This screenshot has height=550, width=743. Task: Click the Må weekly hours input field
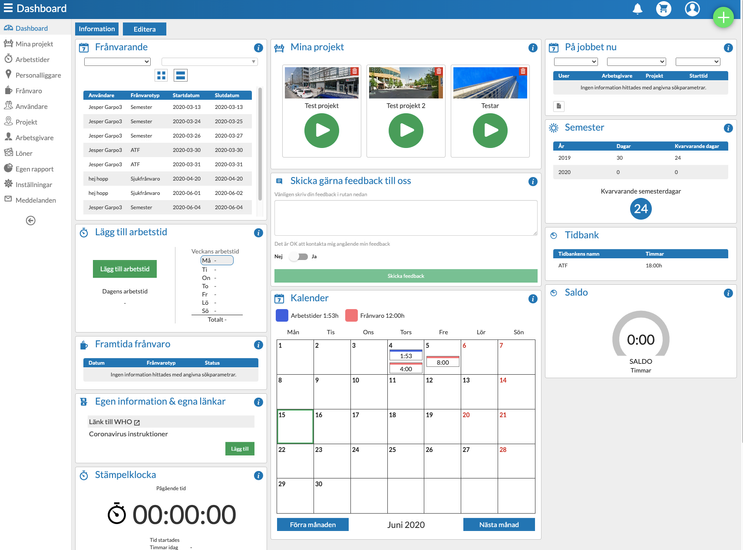point(217,260)
